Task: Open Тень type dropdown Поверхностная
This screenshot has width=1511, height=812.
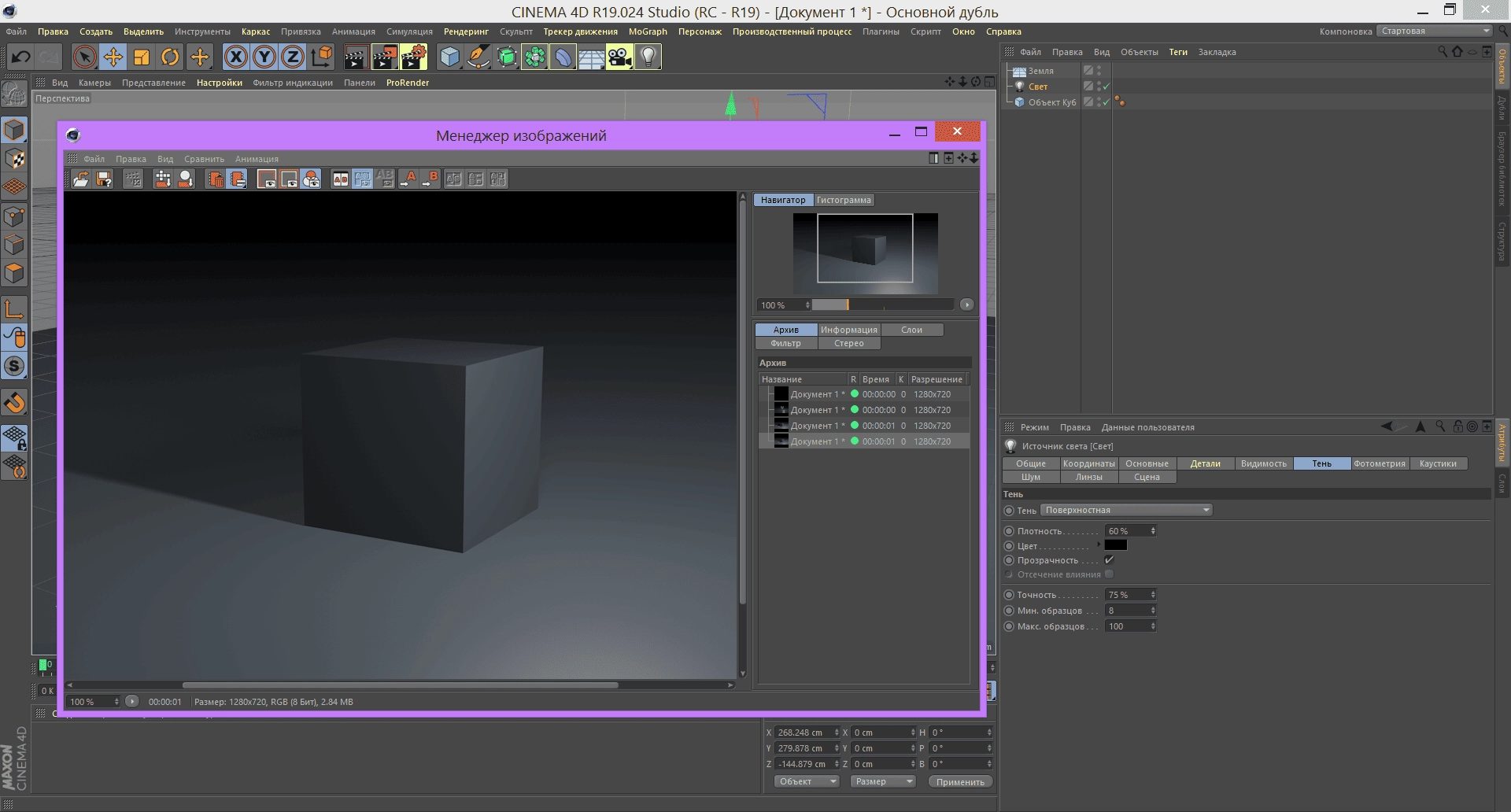Action: tap(1126, 510)
